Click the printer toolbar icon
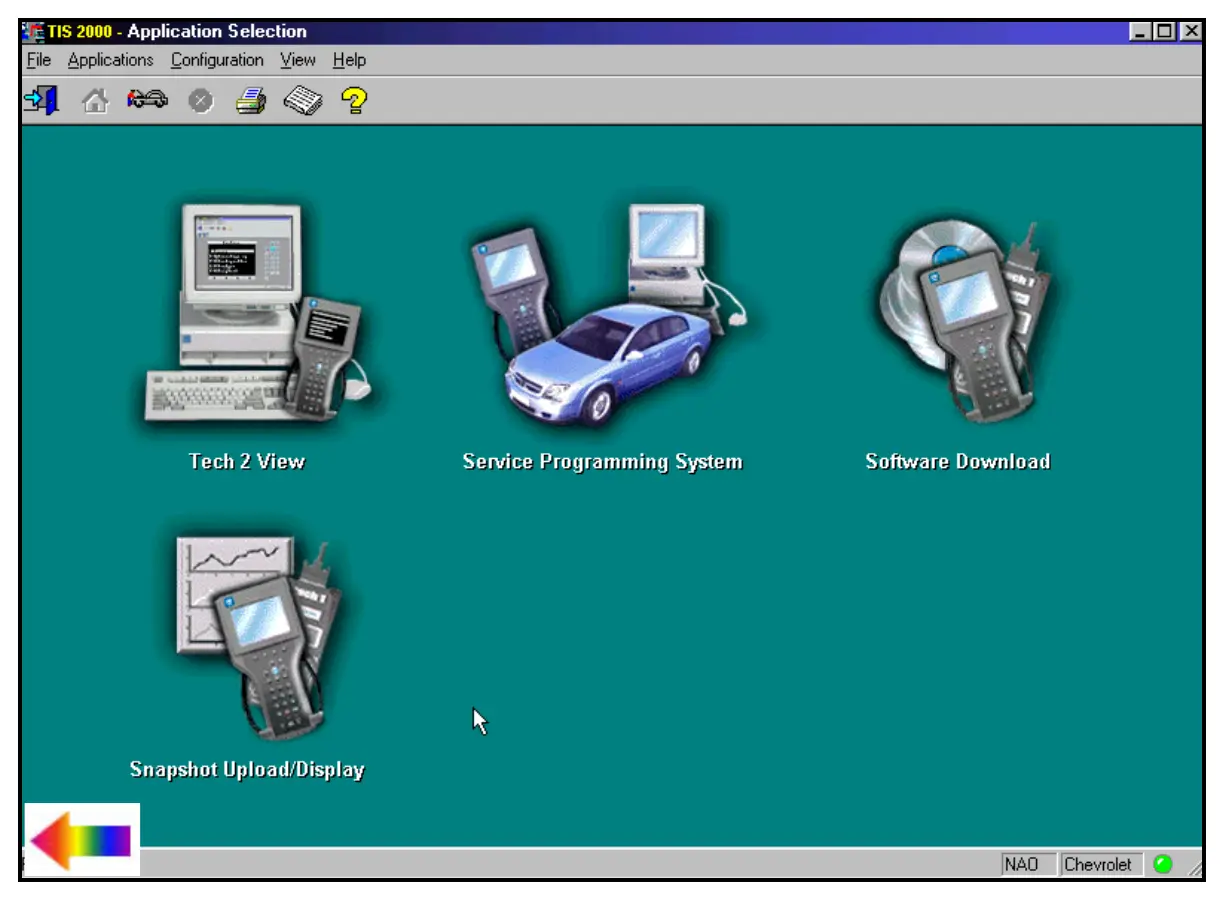 (250, 102)
